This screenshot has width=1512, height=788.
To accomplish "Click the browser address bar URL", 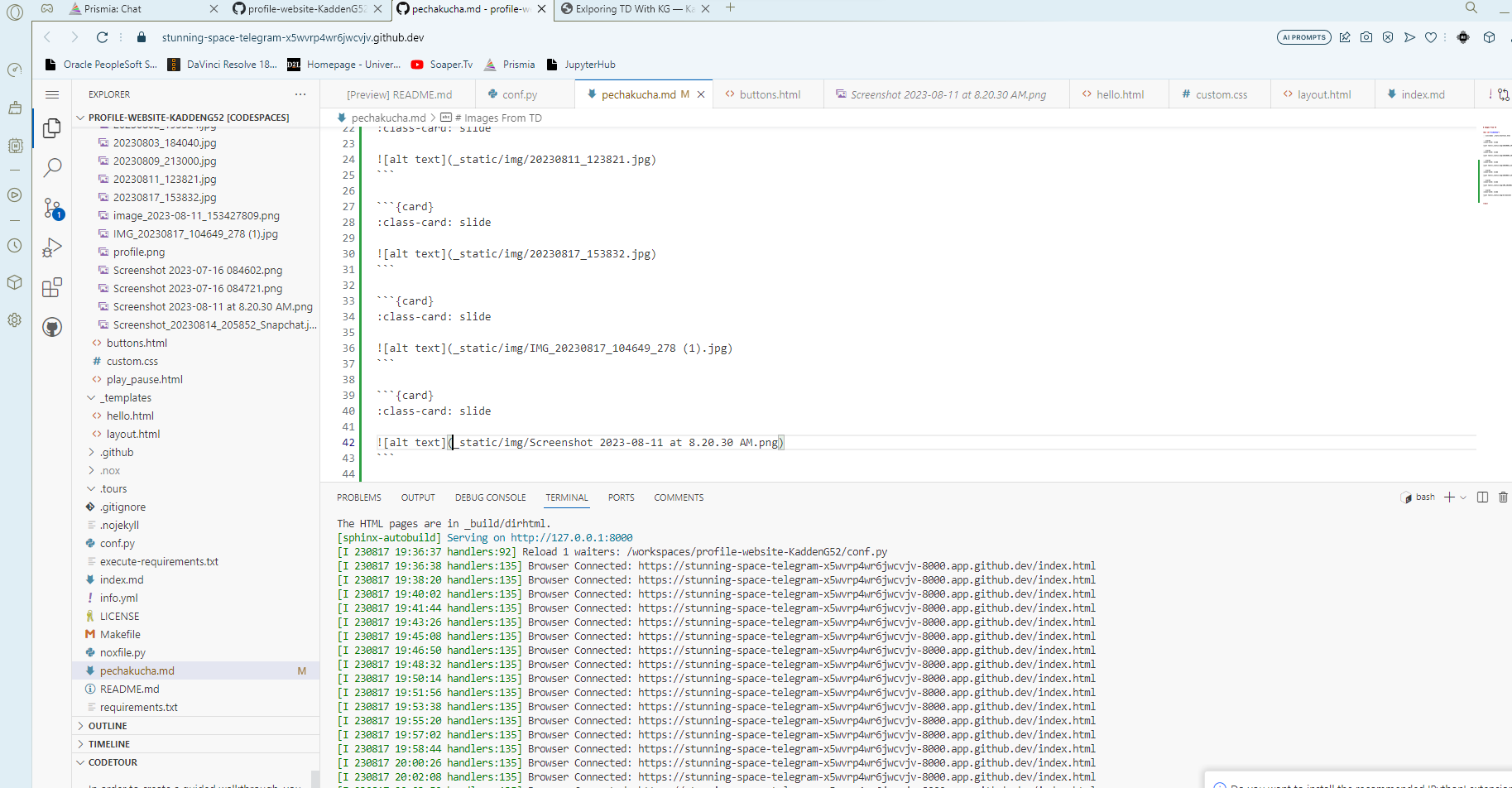I will pyautogui.click(x=293, y=37).
